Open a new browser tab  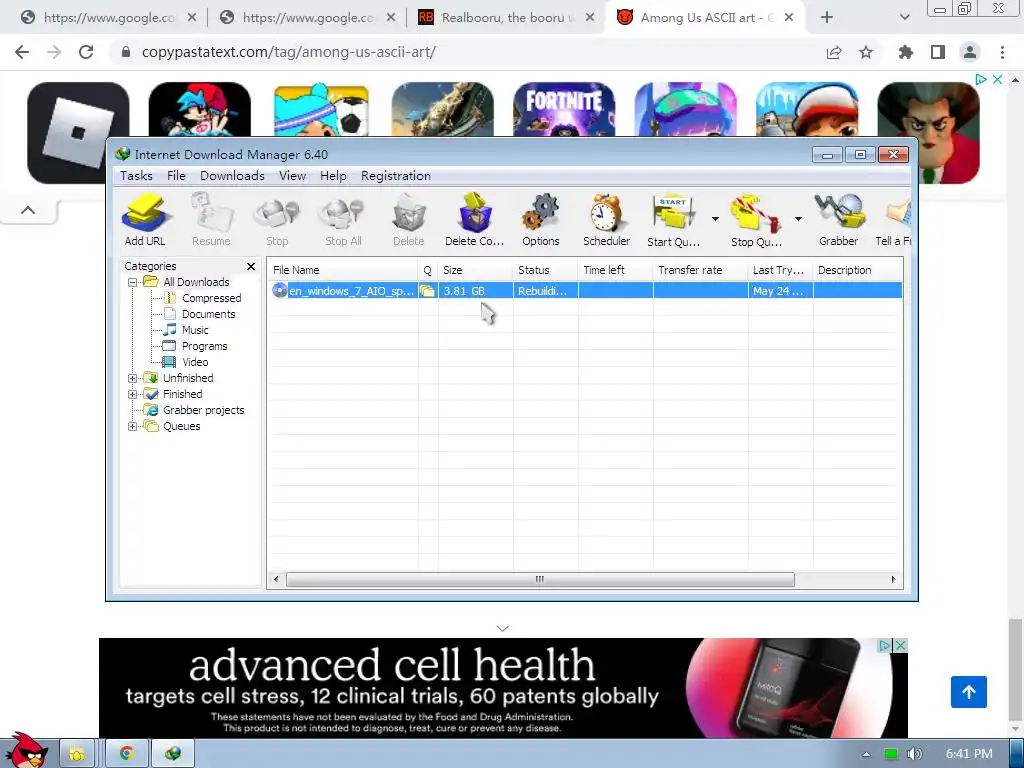point(827,18)
